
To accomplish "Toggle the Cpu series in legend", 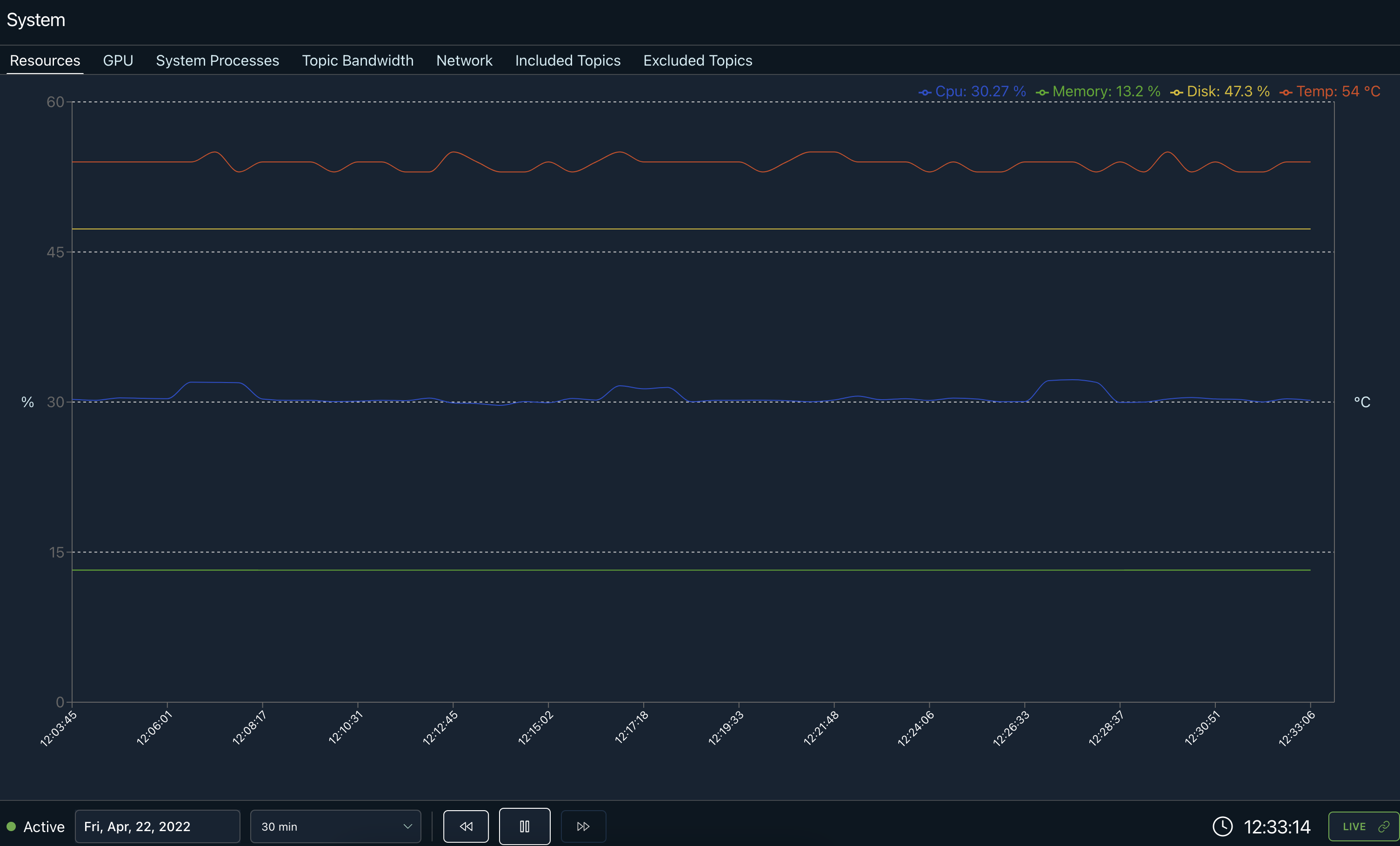I will click(x=972, y=92).
